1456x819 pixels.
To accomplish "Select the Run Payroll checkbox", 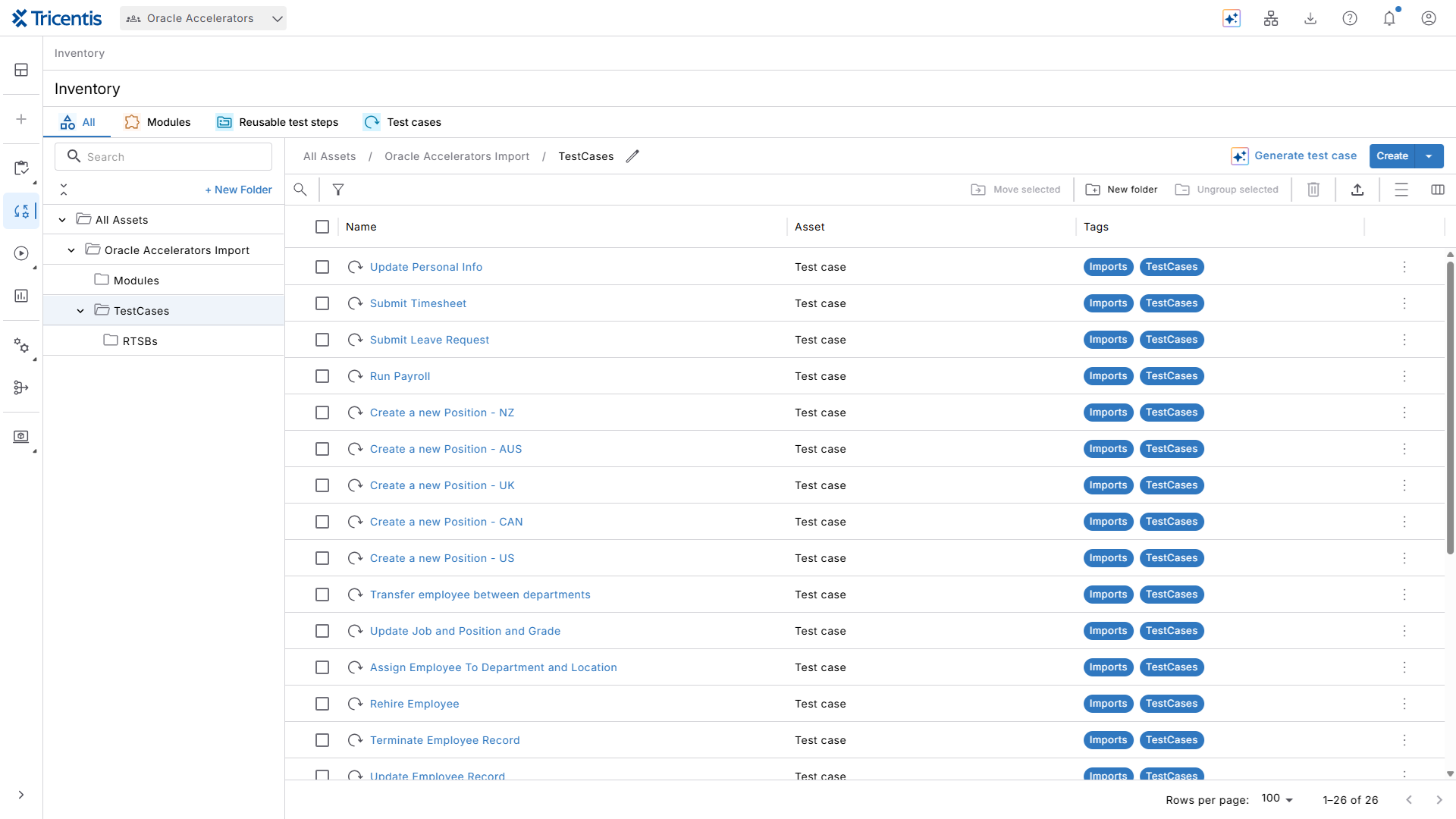I will click(322, 376).
